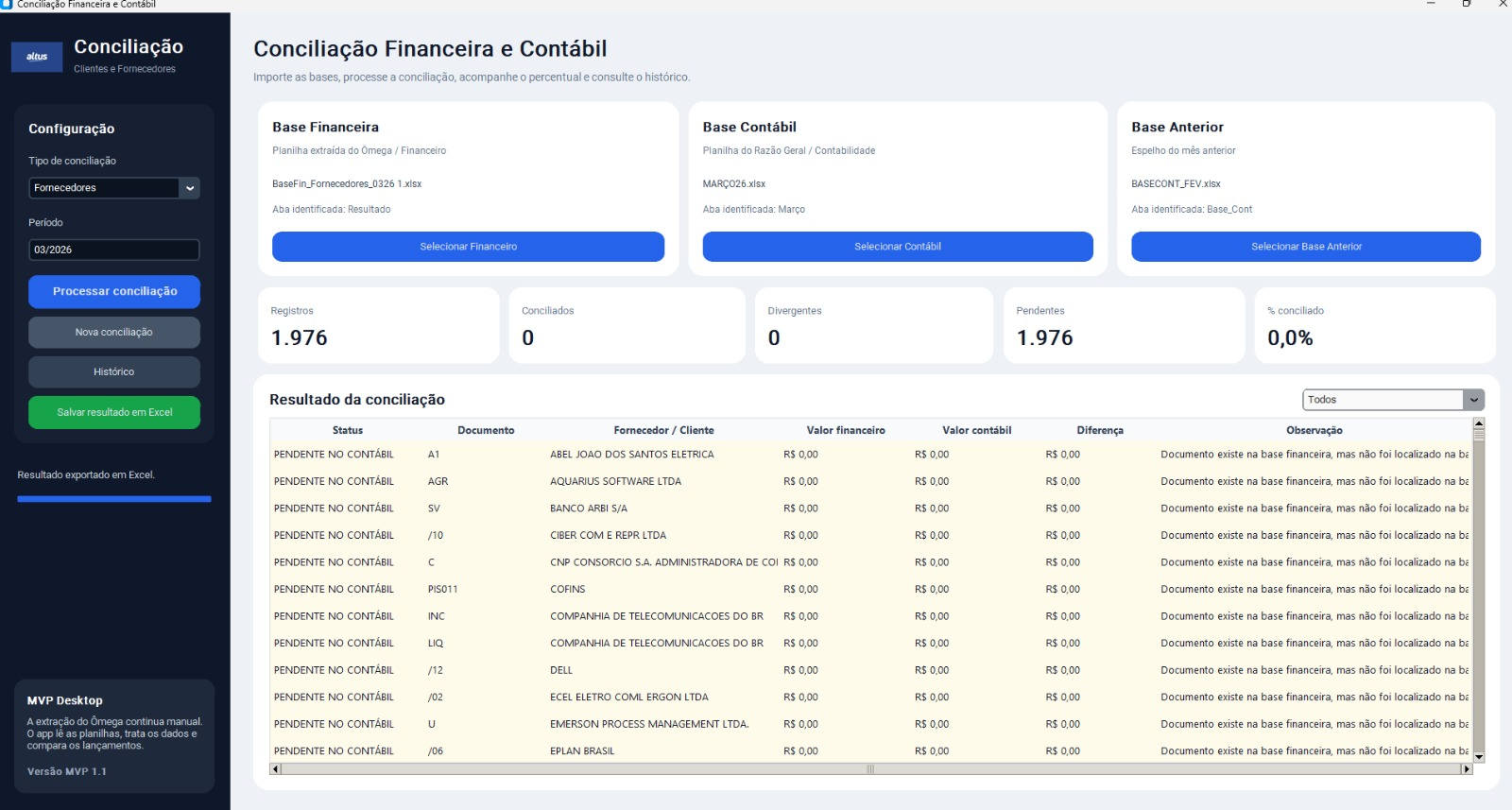Maximize the application window
The image size is (1512, 810).
1467,4
